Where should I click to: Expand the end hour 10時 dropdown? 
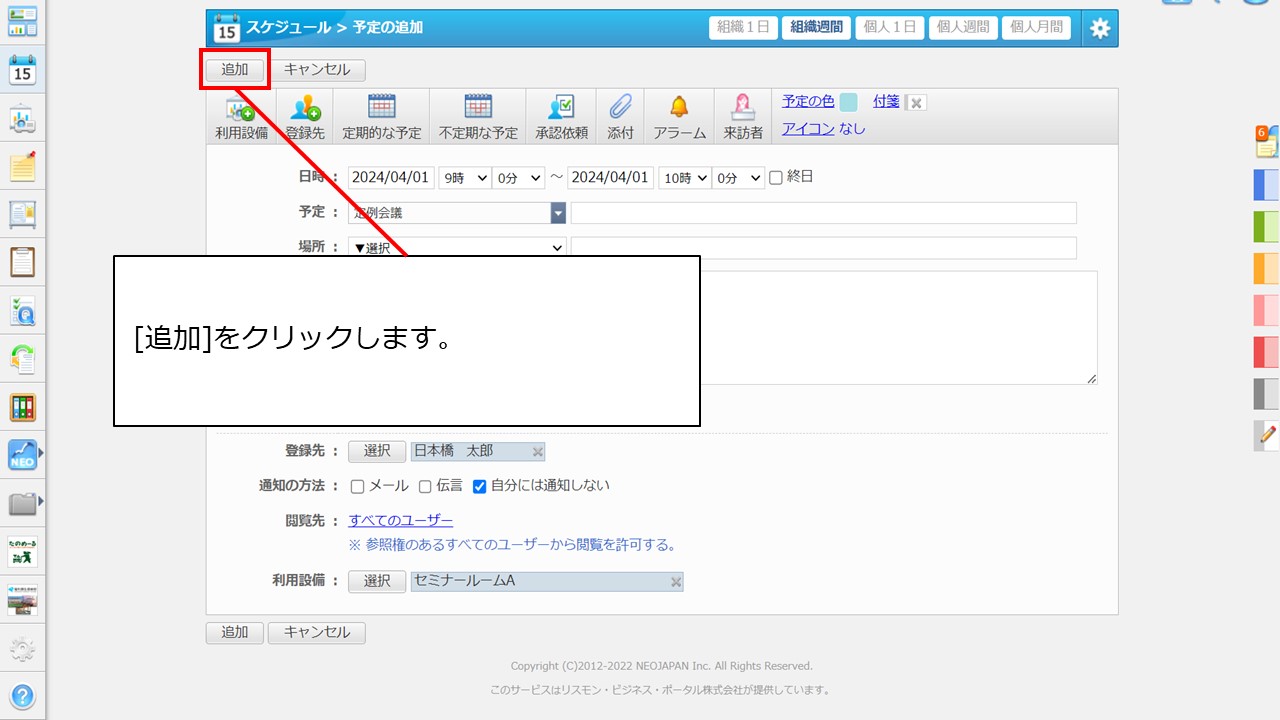[x=684, y=178]
